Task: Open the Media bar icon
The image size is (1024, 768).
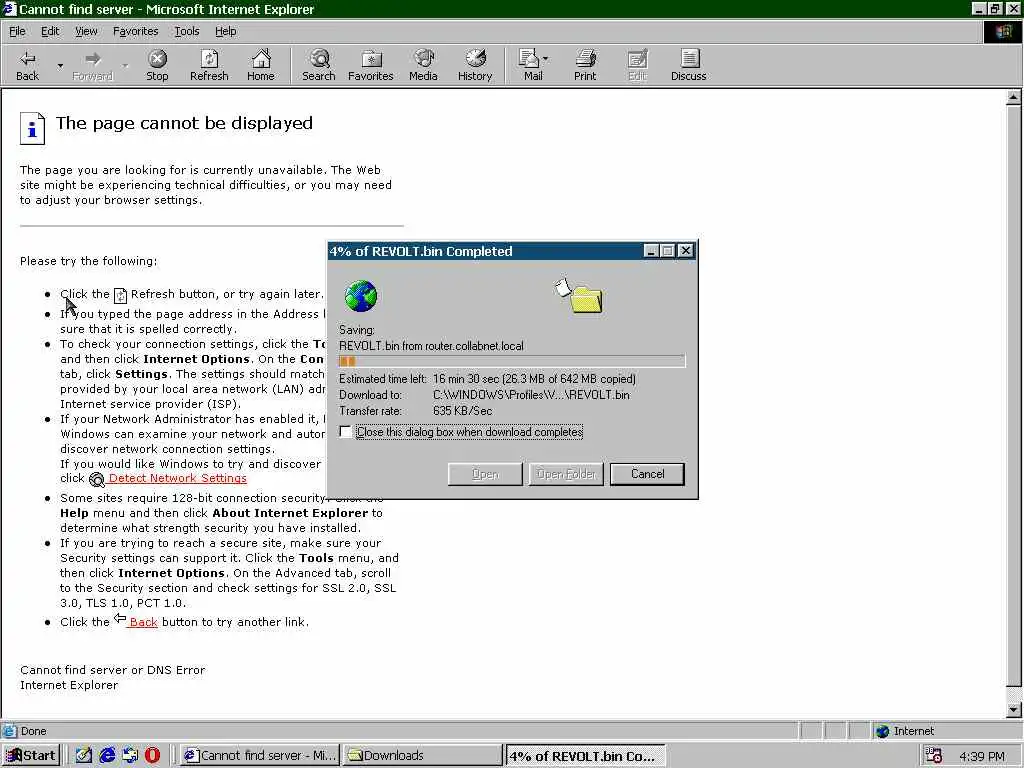Action: 423,65
